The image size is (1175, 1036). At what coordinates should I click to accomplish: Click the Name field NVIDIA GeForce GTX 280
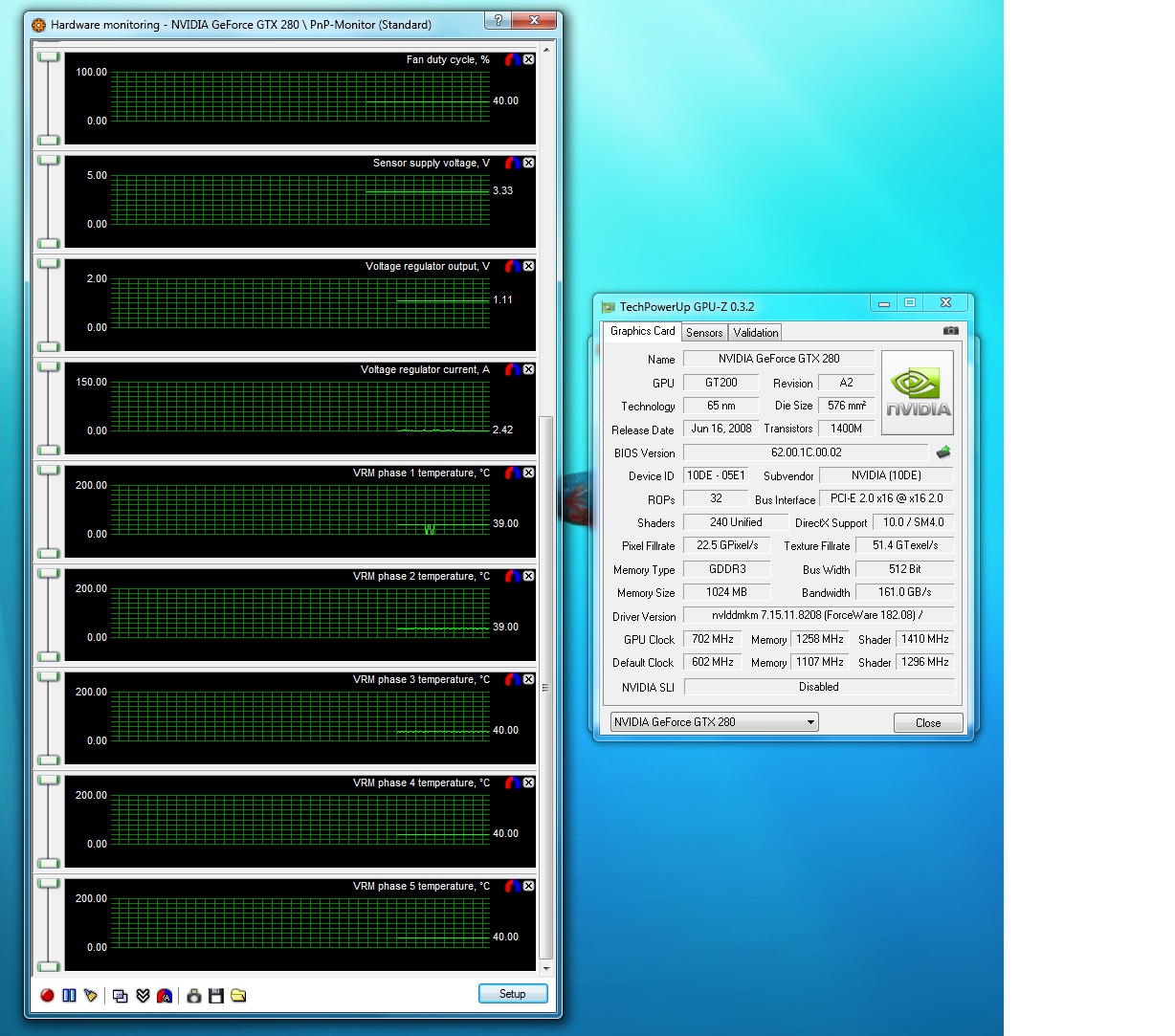tap(779, 359)
